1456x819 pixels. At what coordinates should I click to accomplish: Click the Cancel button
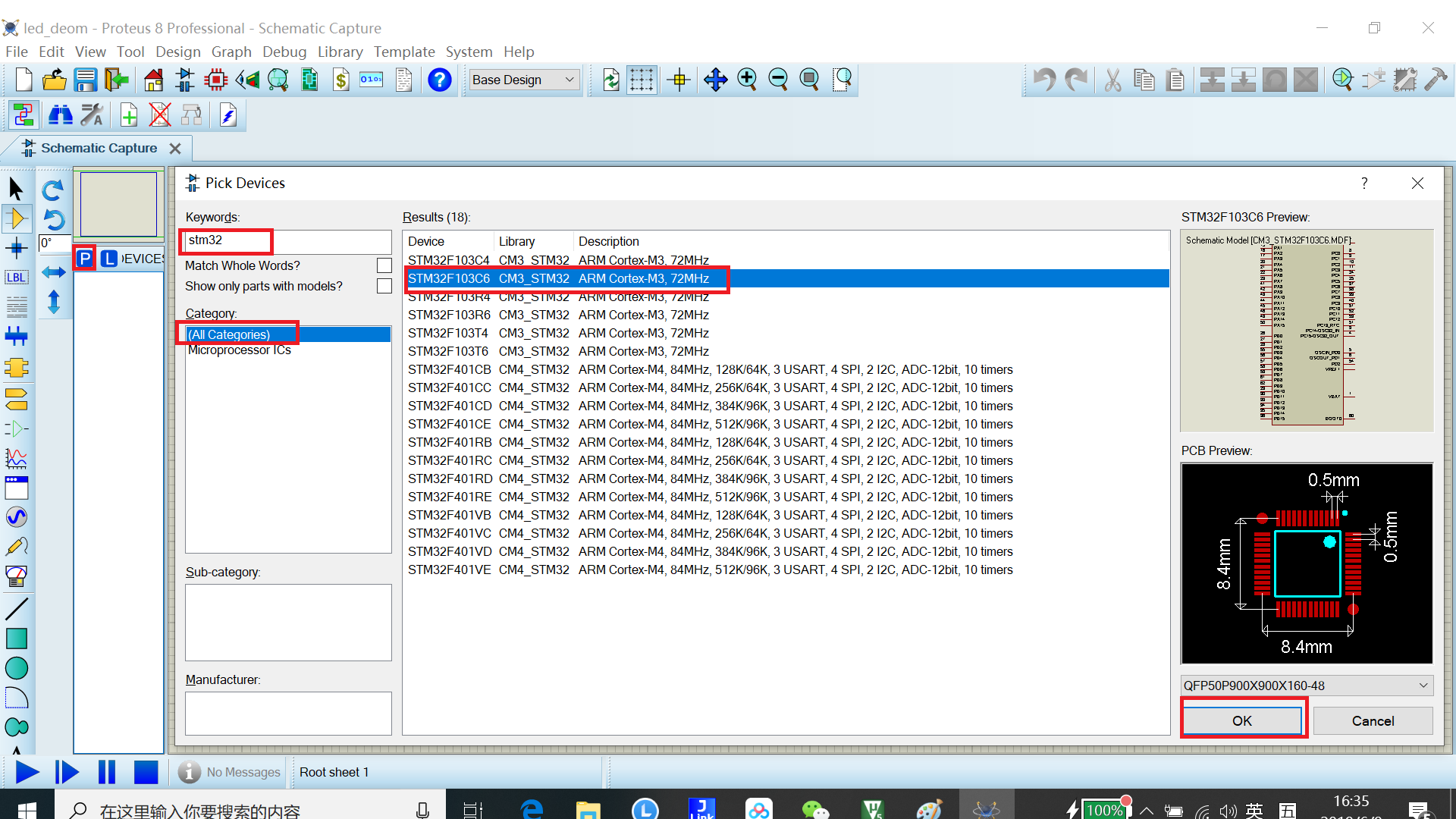1373,720
